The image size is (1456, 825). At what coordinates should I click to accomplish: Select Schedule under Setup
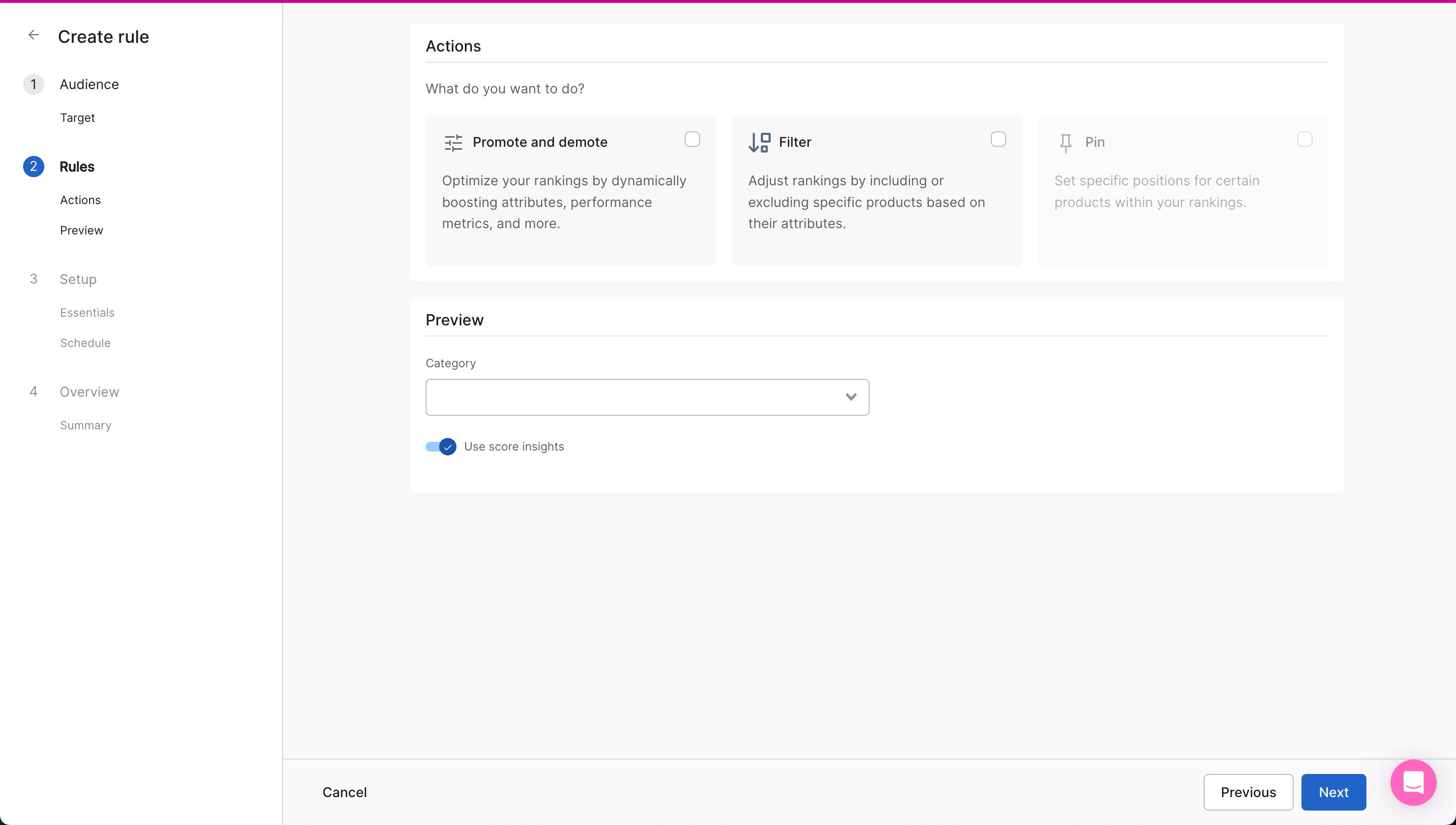85,343
